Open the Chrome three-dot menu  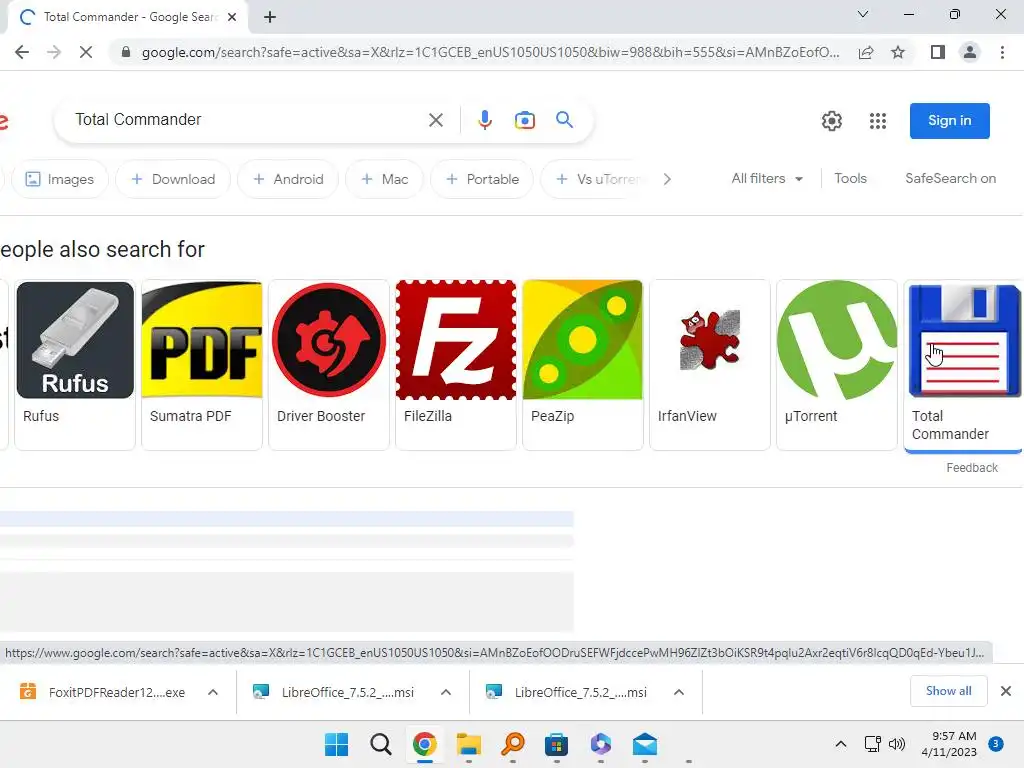point(1002,52)
